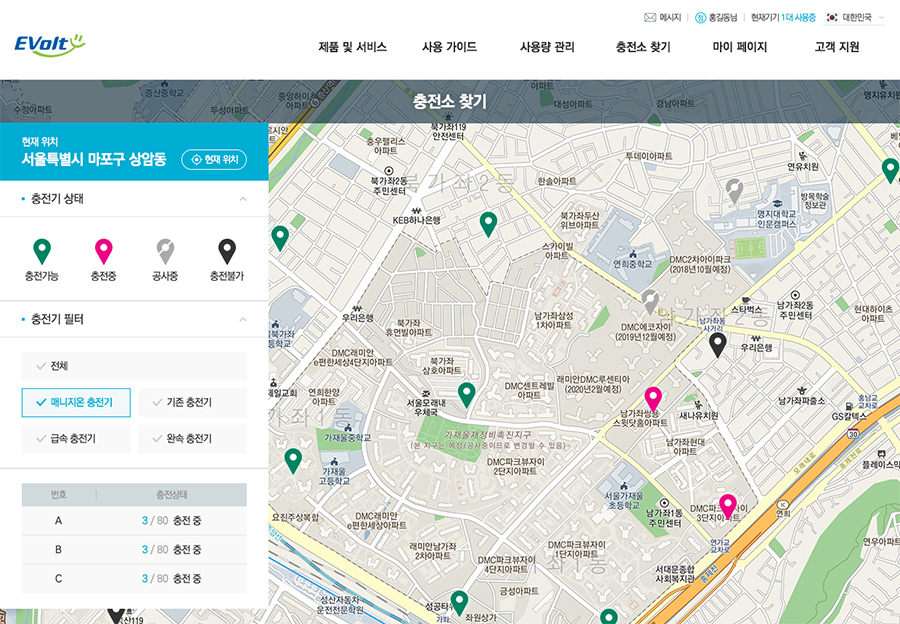This screenshot has width=900, height=624.
Task: Enable the 완속 충전기 filter
Action: click(192, 439)
